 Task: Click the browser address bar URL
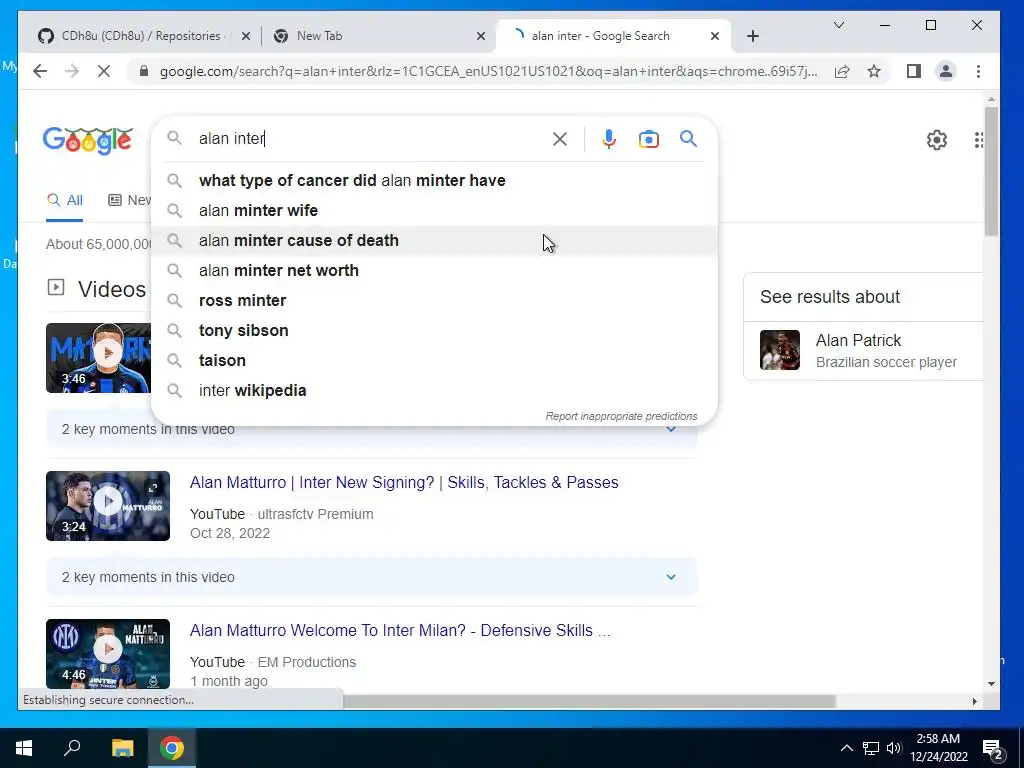pyautogui.click(x=488, y=71)
